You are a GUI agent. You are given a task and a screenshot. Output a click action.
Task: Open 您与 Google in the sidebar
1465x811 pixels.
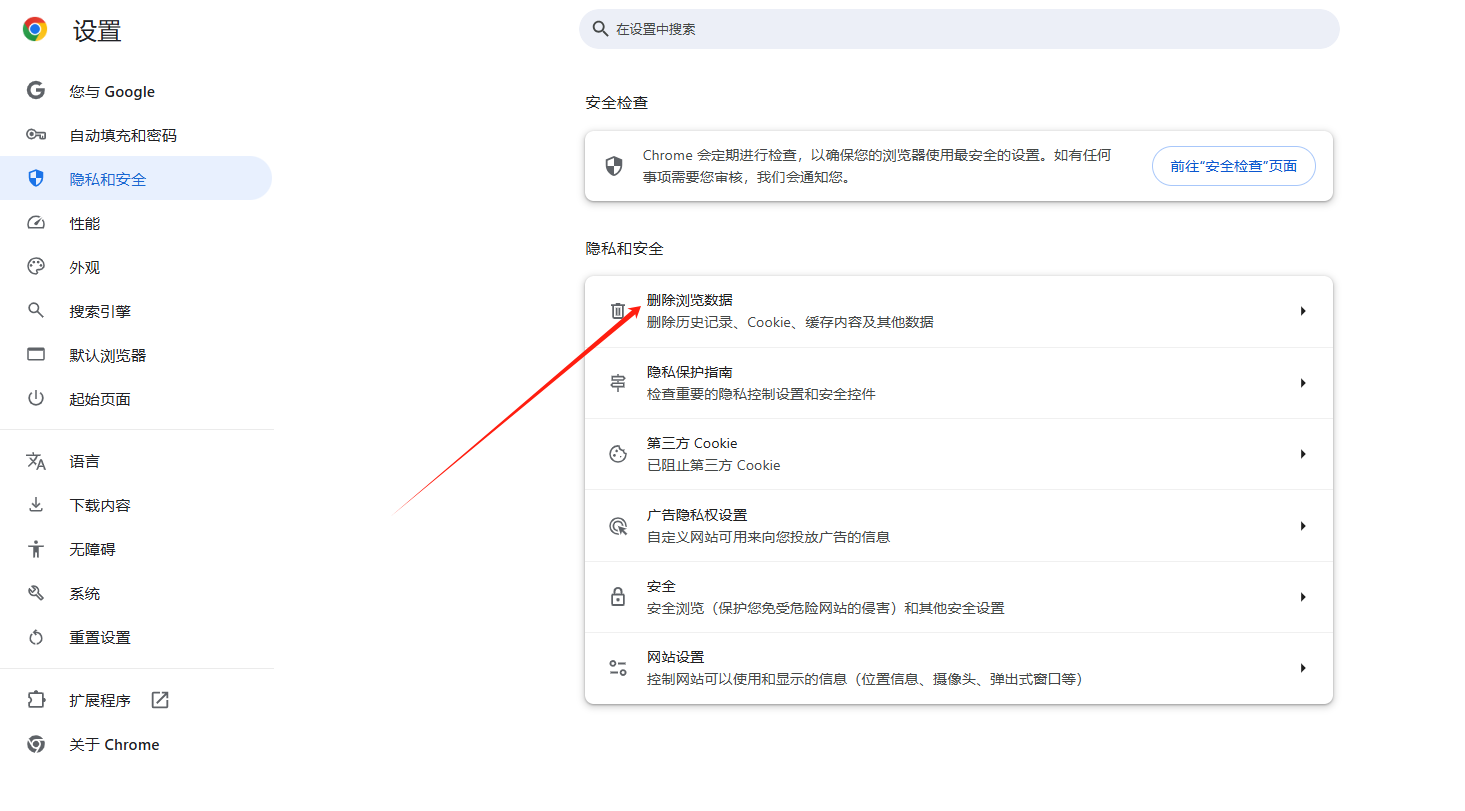136,91
